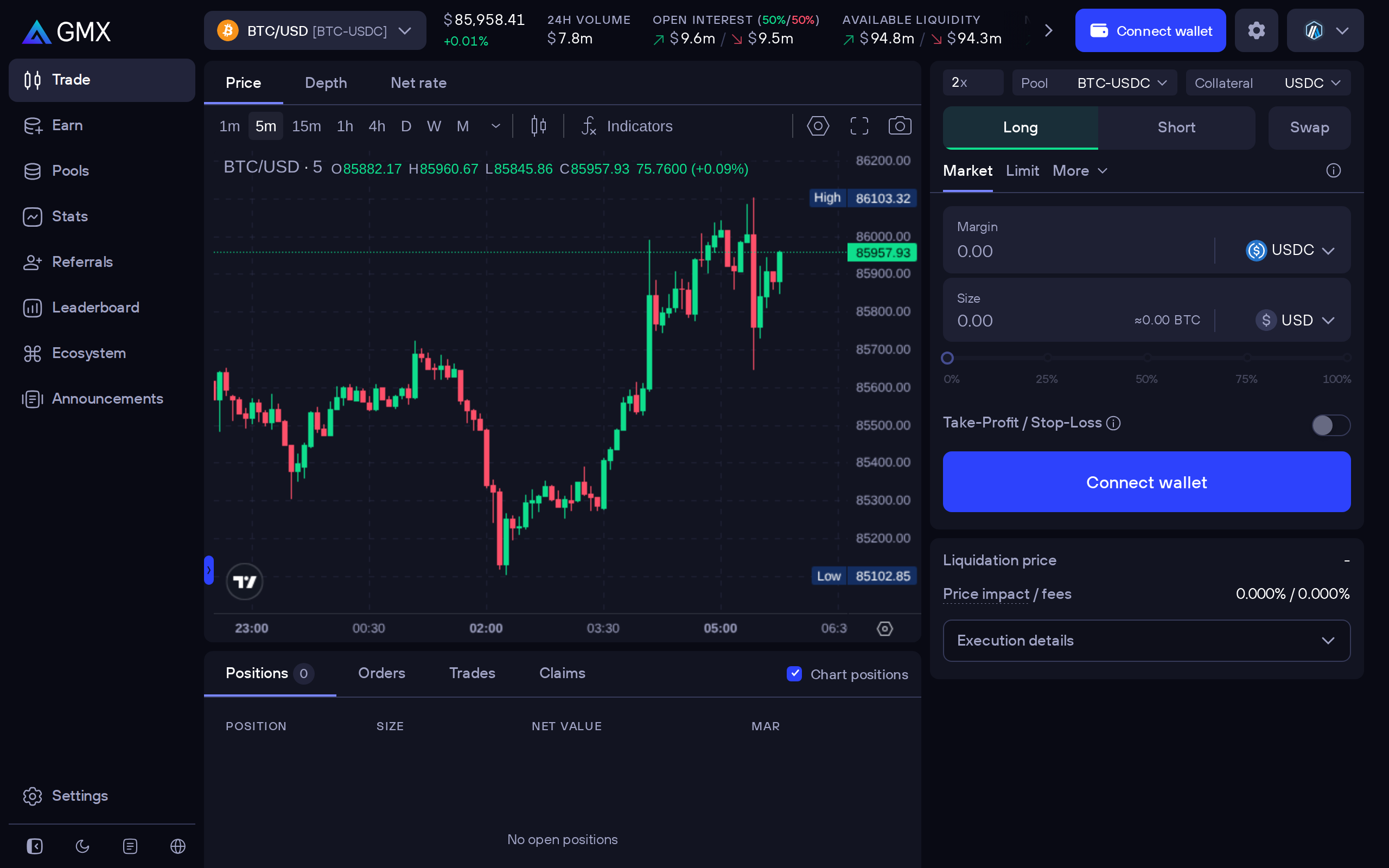Screen dimensions: 1389x868
Task: Open Settings in the sidebar
Action: [101, 796]
